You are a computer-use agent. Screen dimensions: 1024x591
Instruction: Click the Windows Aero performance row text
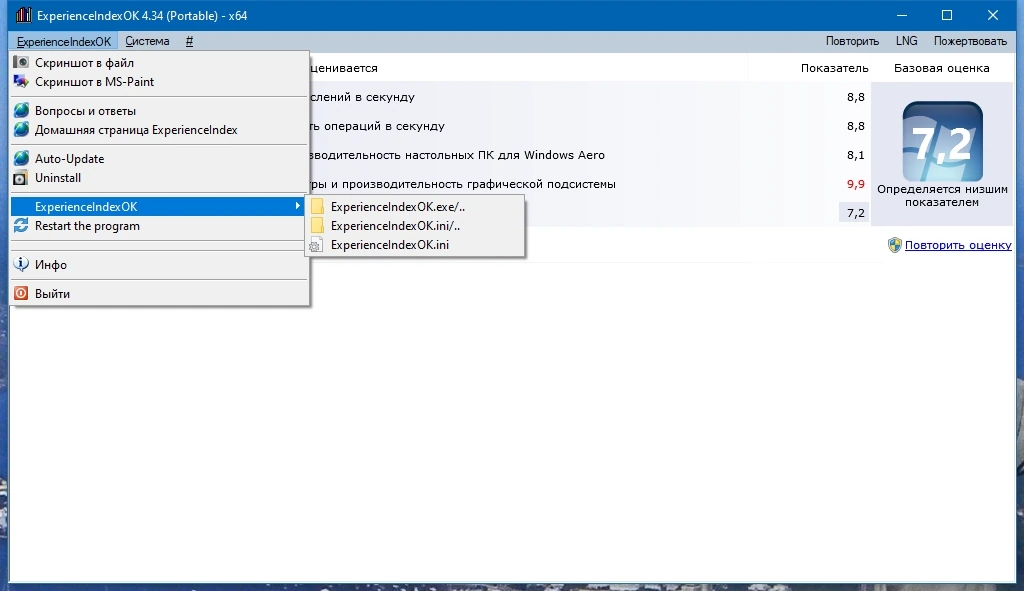point(457,155)
